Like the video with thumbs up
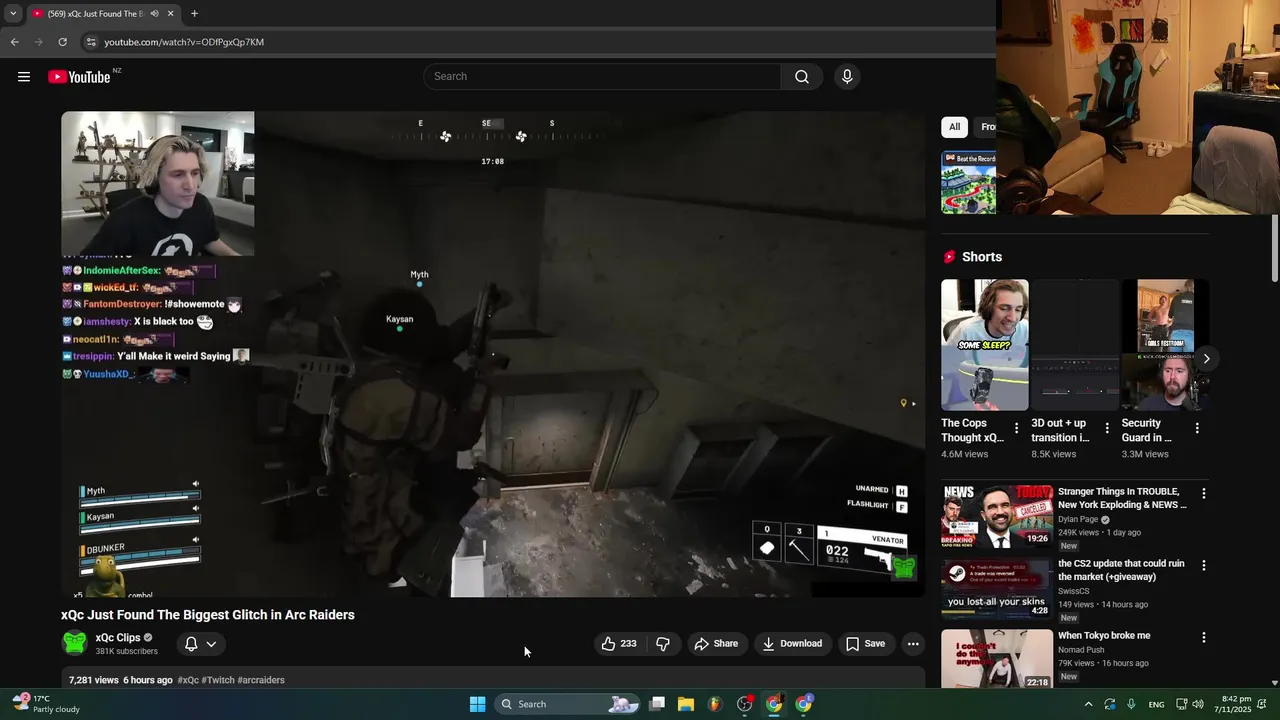The width and height of the screenshot is (1280, 720). click(x=619, y=644)
